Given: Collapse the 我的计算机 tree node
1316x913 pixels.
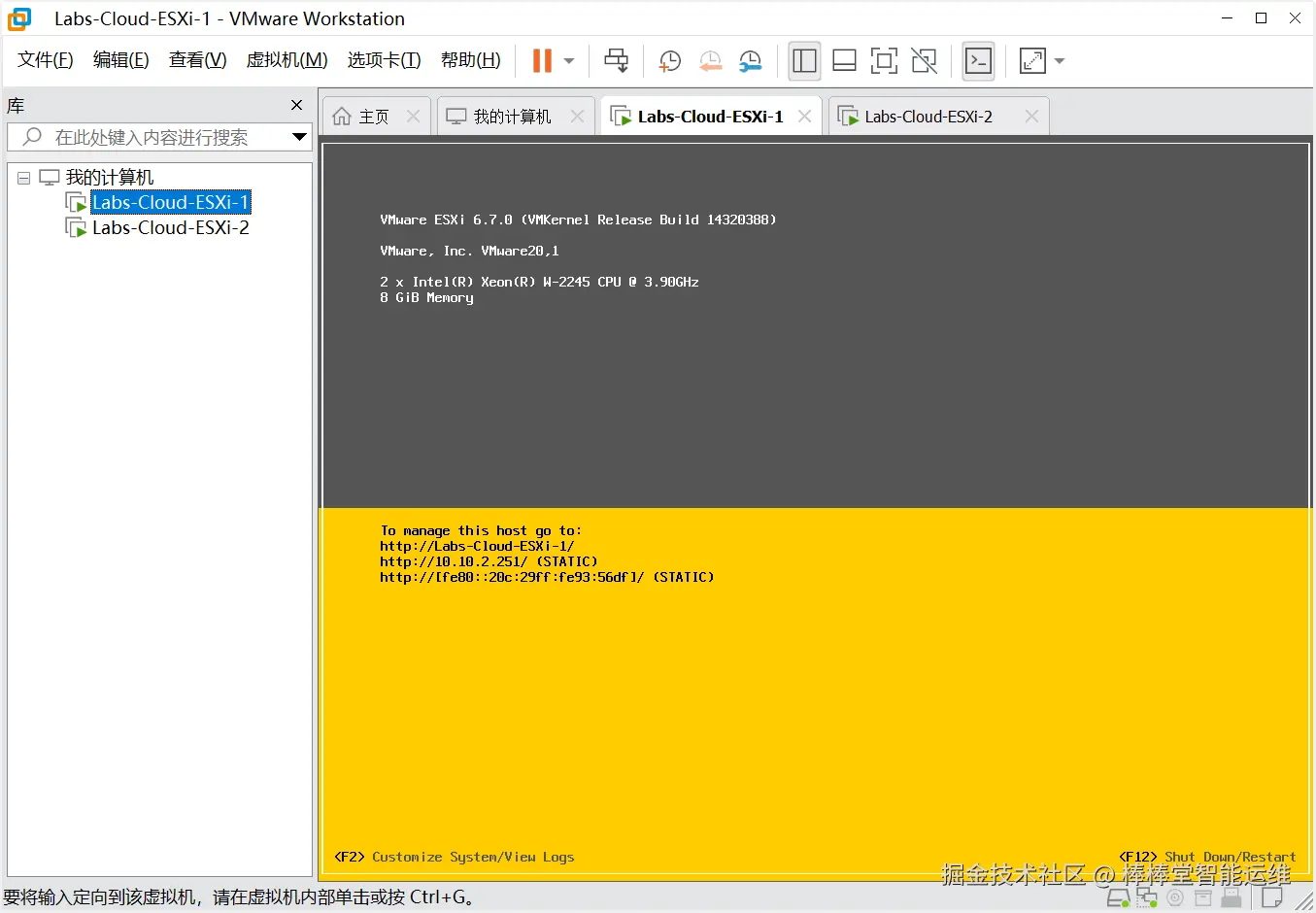Looking at the screenshot, I should pyautogui.click(x=23, y=178).
